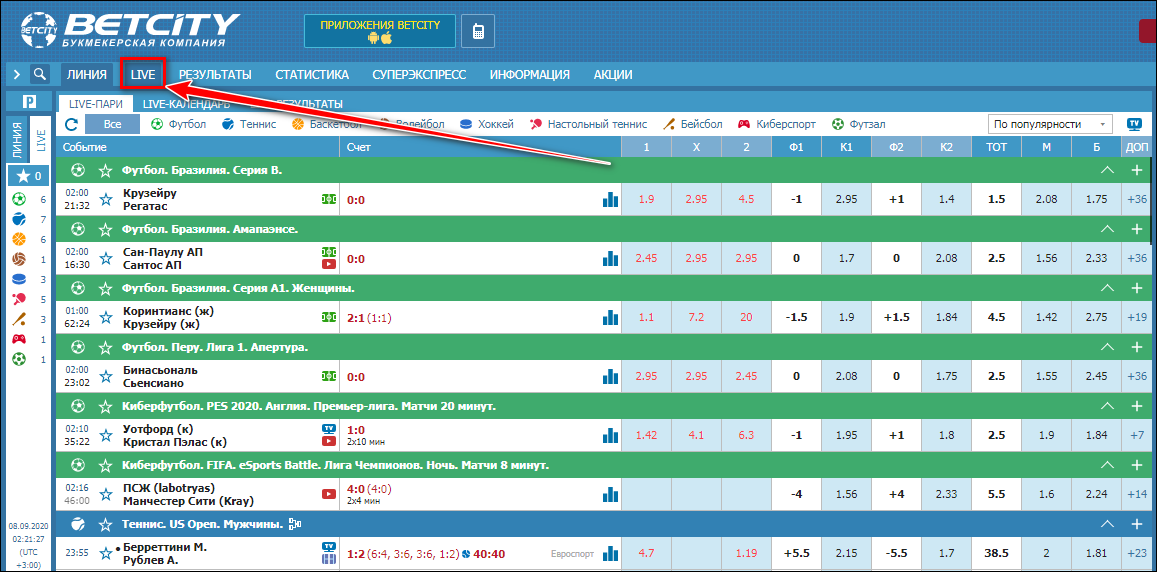
Task: Collapse the Бразилия. Серия B. section
Action: coord(1106,170)
